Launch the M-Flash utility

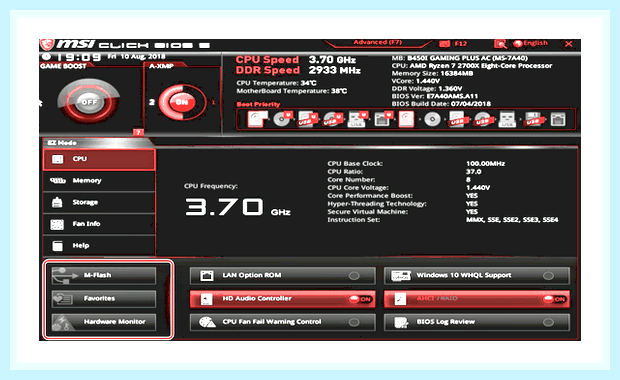coord(104,275)
